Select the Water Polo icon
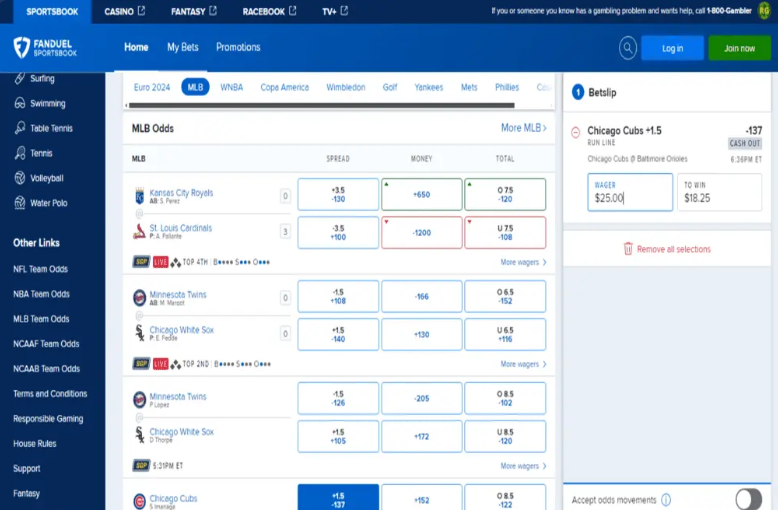The image size is (778, 510). pyautogui.click(x=20, y=202)
